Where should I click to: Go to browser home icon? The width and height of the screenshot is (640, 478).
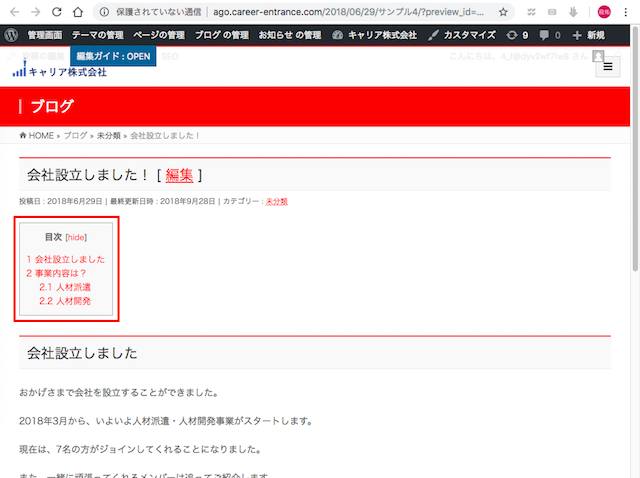[78, 12]
